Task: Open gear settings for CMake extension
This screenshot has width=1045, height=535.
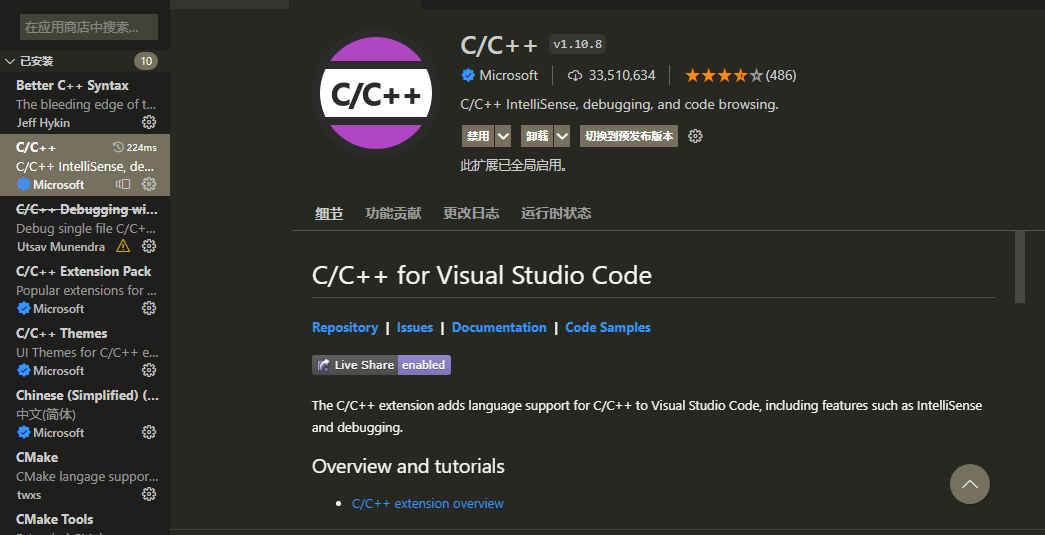Action: pos(149,494)
